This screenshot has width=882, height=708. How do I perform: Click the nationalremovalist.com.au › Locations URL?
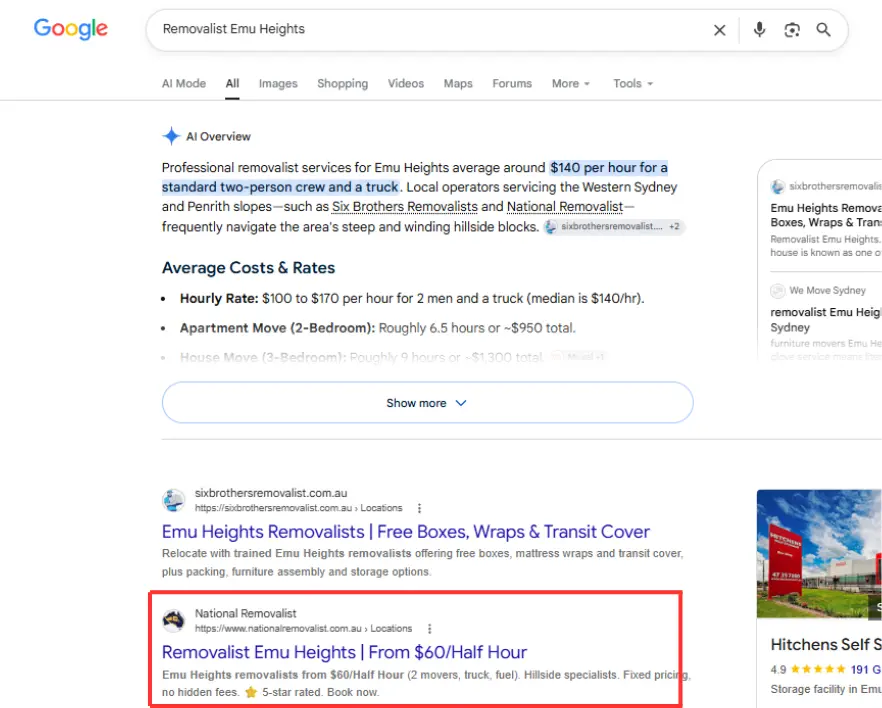304,629
